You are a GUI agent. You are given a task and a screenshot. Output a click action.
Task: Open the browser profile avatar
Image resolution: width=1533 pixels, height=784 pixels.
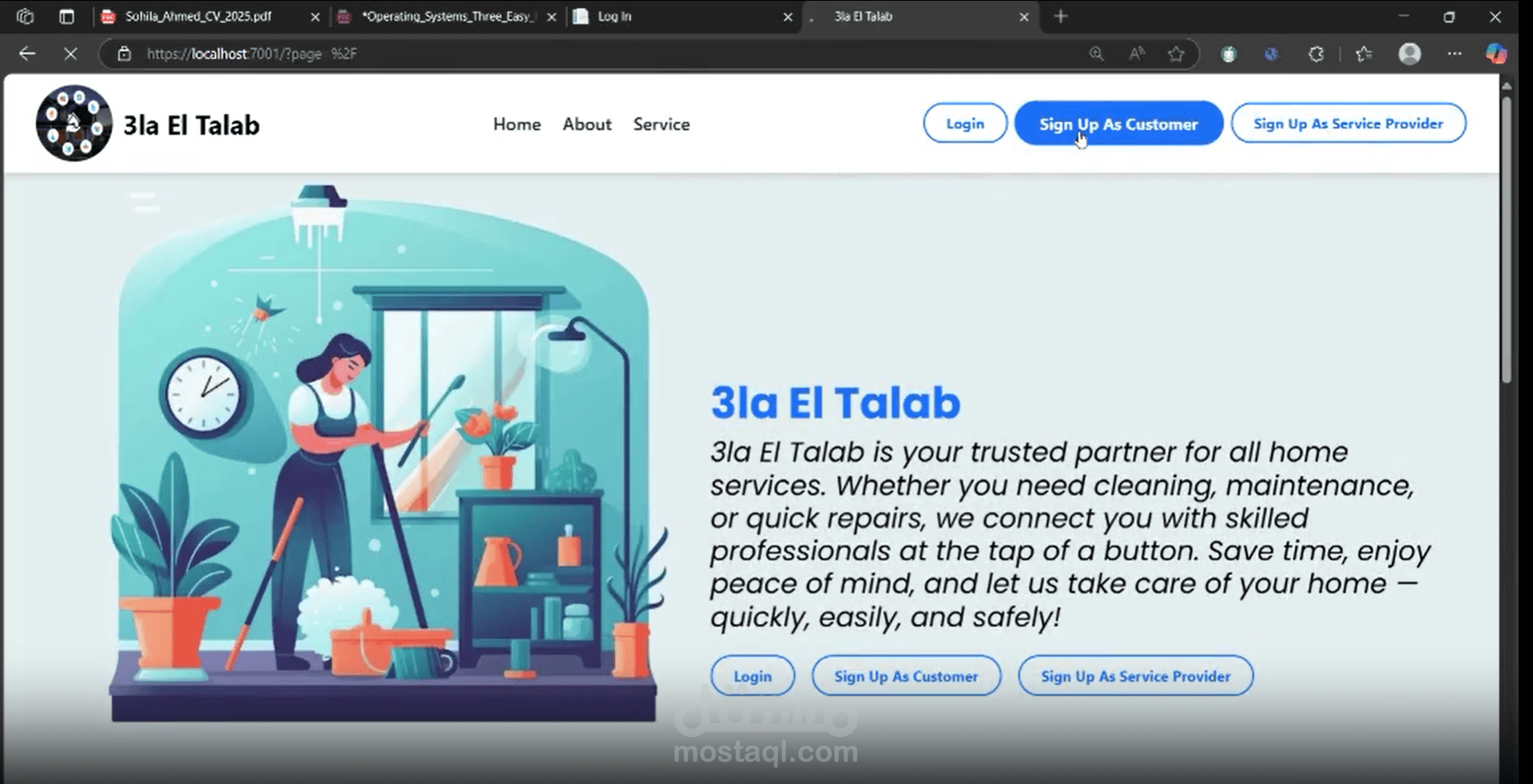tap(1410, 53)
